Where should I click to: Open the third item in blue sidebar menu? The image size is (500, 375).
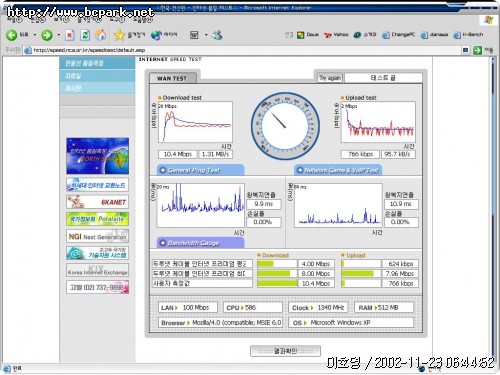(x=97, y=88)
